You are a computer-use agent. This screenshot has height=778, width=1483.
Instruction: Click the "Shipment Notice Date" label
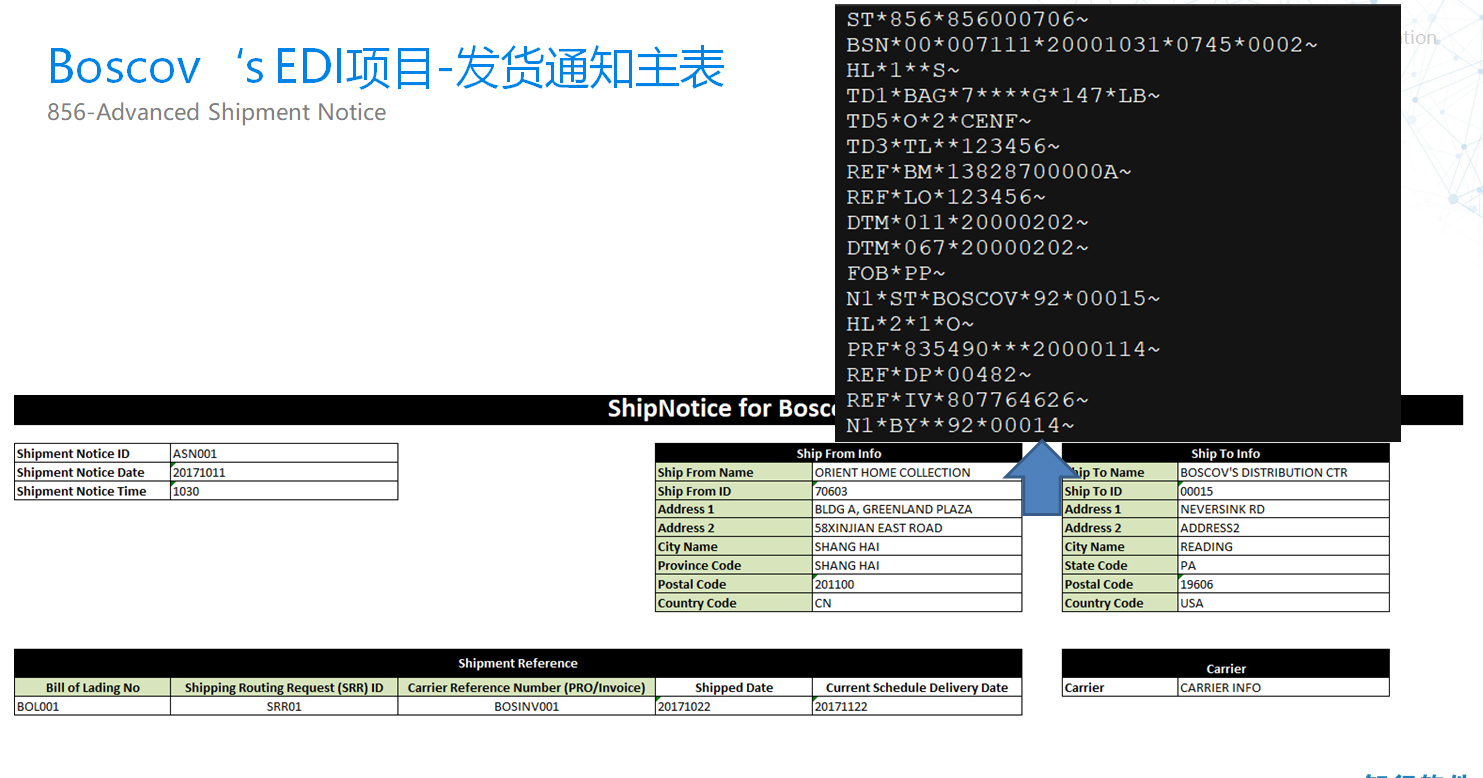(93, 473)
